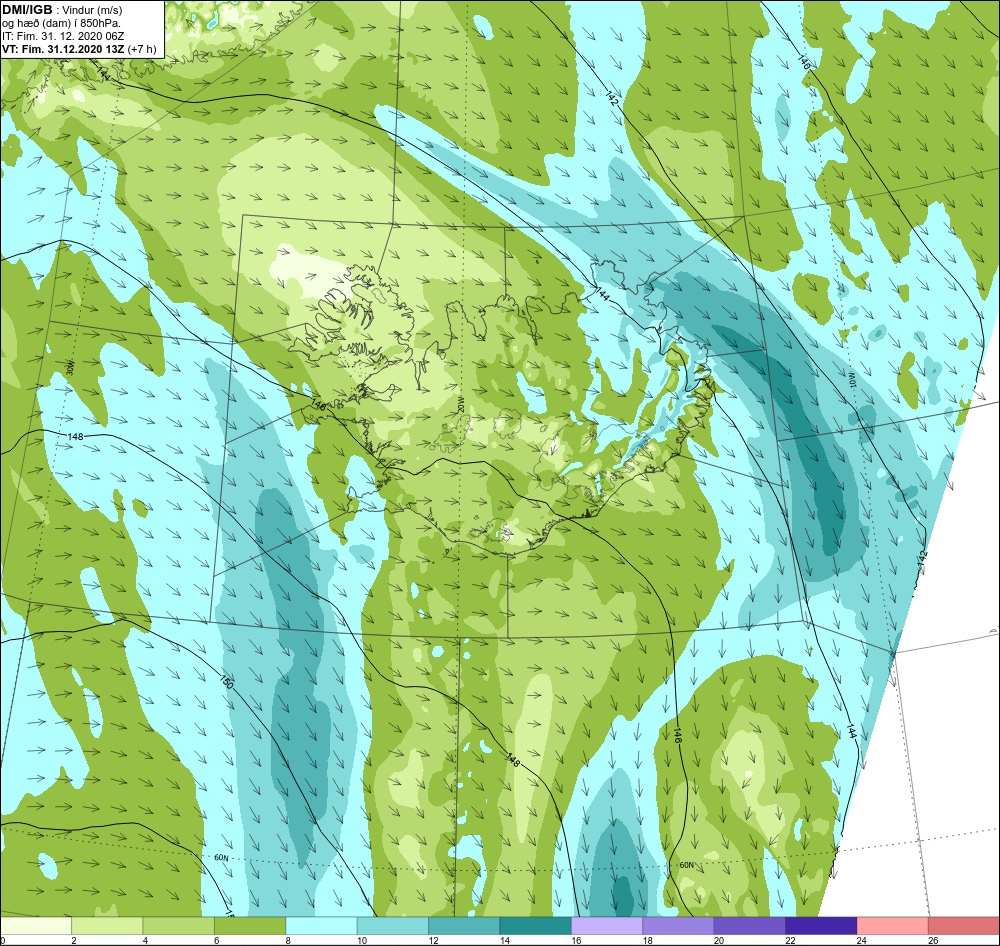Screen dimensions: 1000x946
Task: Choose the 22–24 m/s dark indigo legend swatch
Action: [821, 926]
